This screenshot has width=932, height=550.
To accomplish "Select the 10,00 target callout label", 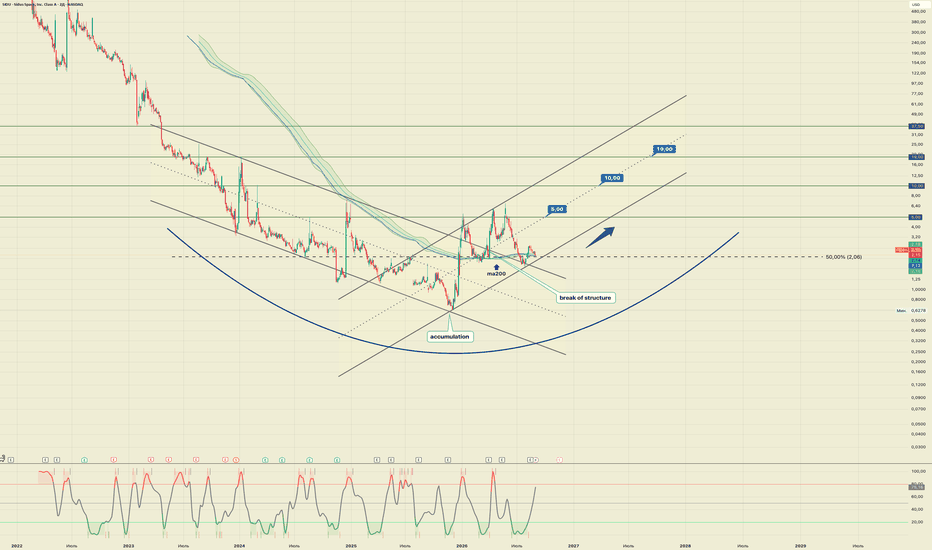I will pos(612,178).
